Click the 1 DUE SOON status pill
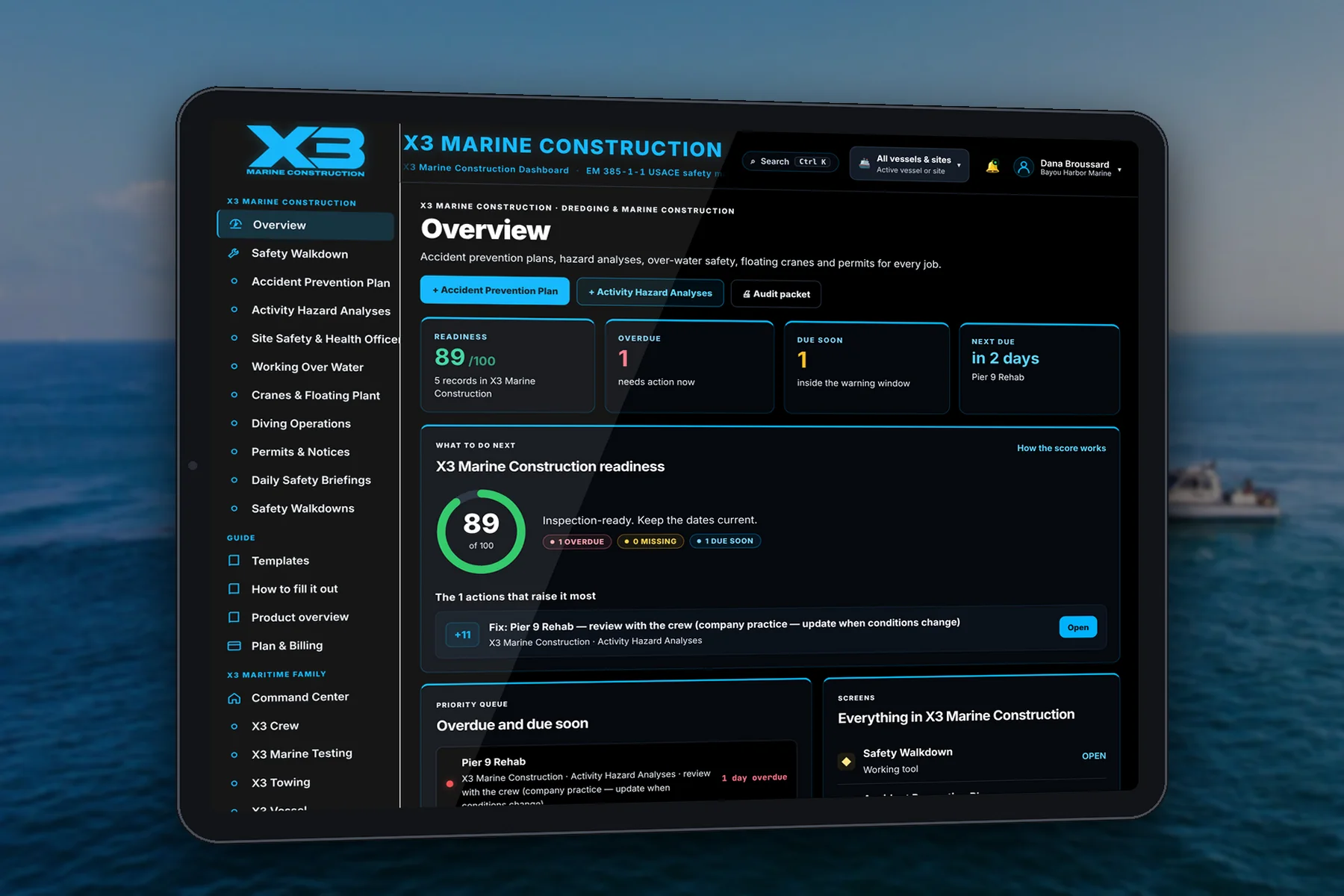Screen dimensions: 1344x896 [725, 541]
